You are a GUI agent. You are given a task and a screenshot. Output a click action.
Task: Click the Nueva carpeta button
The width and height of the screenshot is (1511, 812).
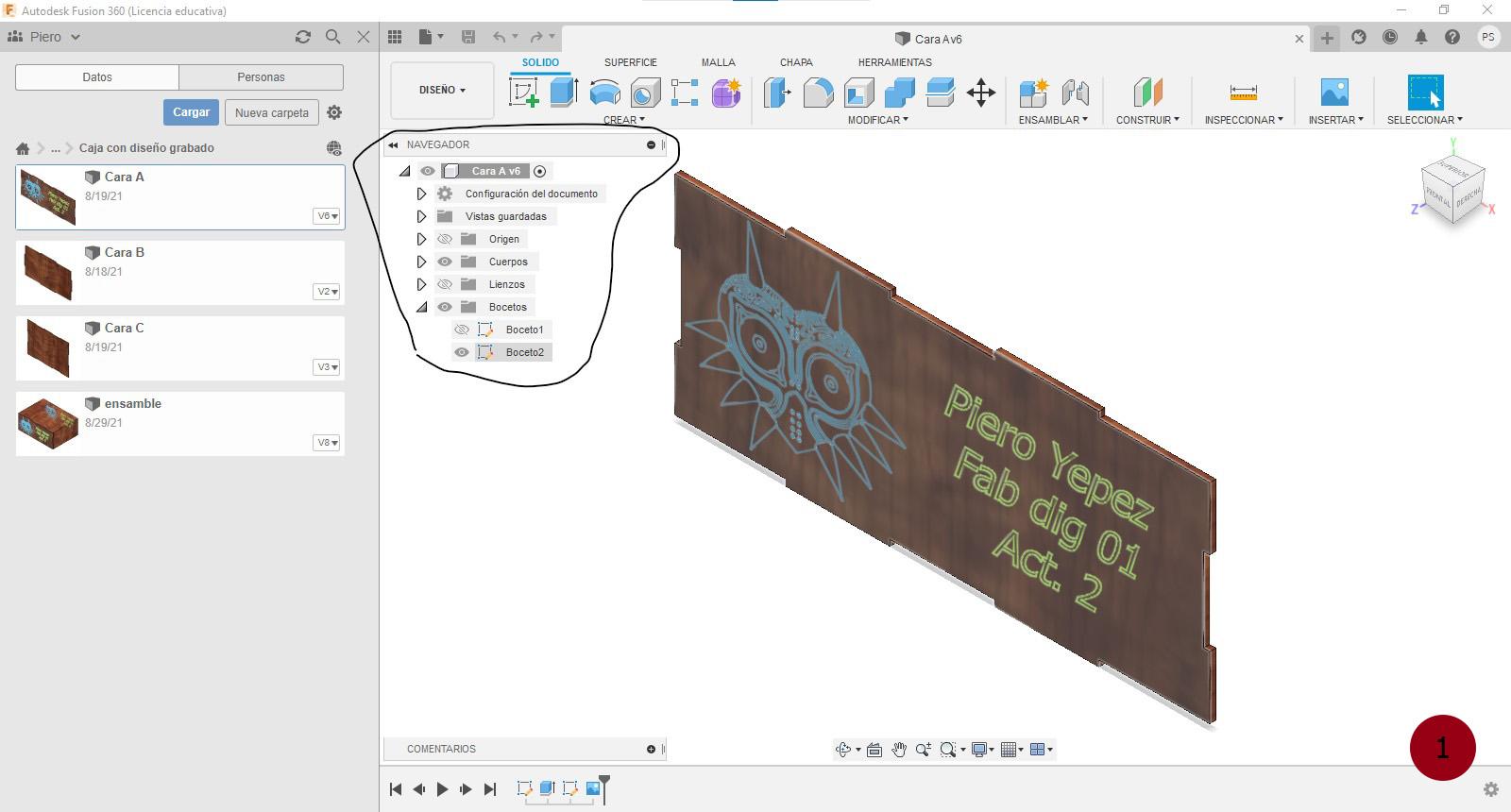coord(272,112)
